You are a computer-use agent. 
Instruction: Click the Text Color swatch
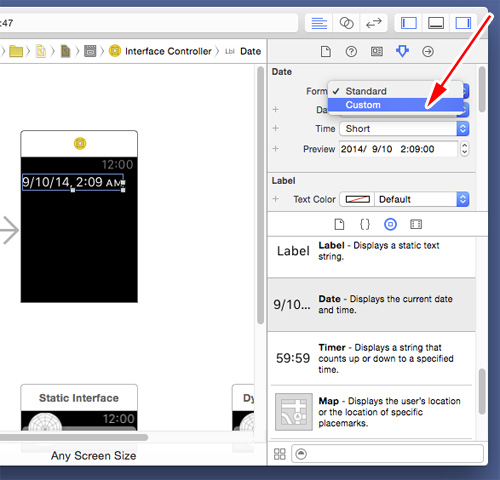[357, 199]
